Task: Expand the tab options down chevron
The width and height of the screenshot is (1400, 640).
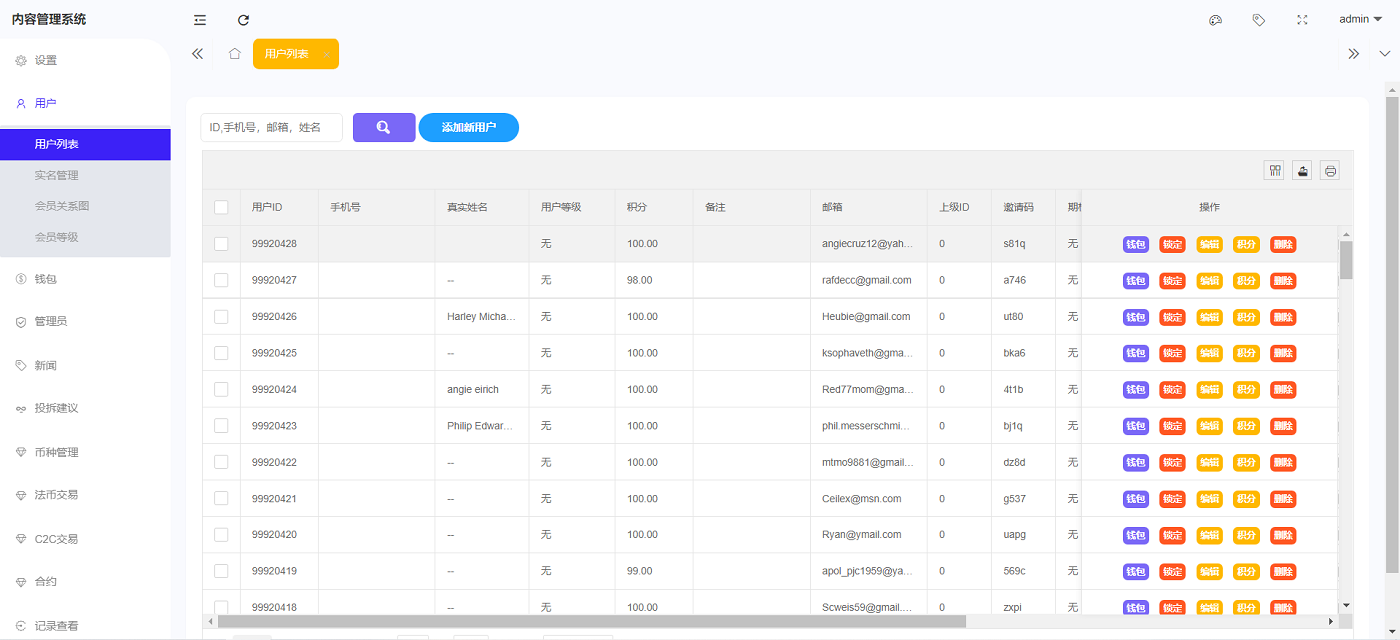Action: (x=1385, y=54)
